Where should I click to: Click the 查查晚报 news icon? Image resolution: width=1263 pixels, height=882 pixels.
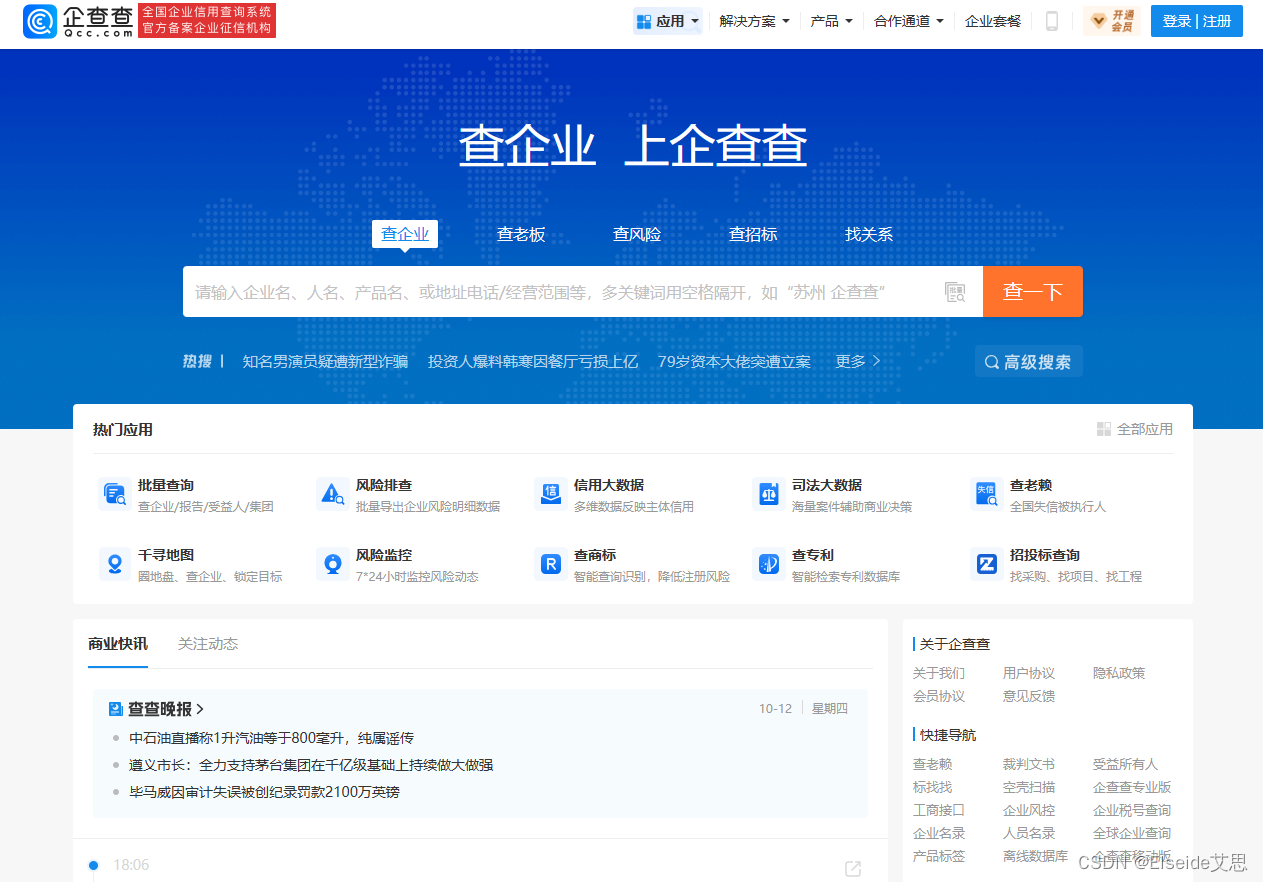click(x=116, y=709)
